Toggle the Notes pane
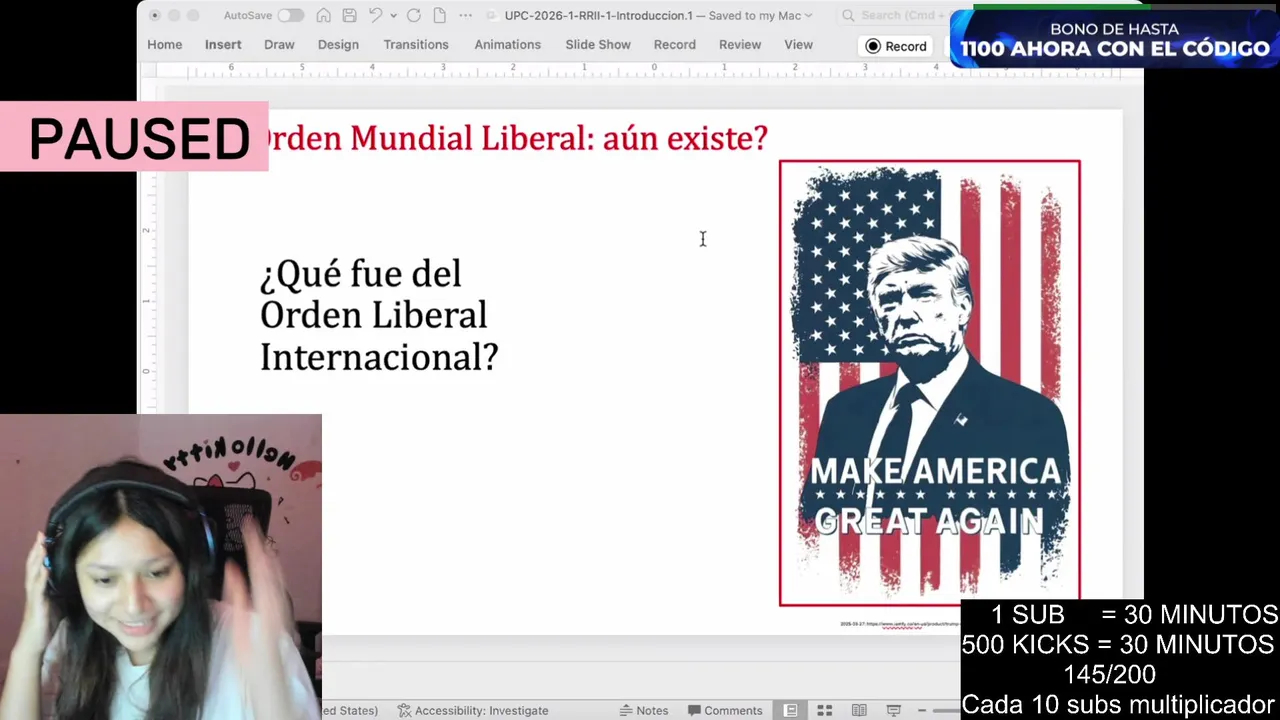1280x720 pixels. [x=643, y=710]
